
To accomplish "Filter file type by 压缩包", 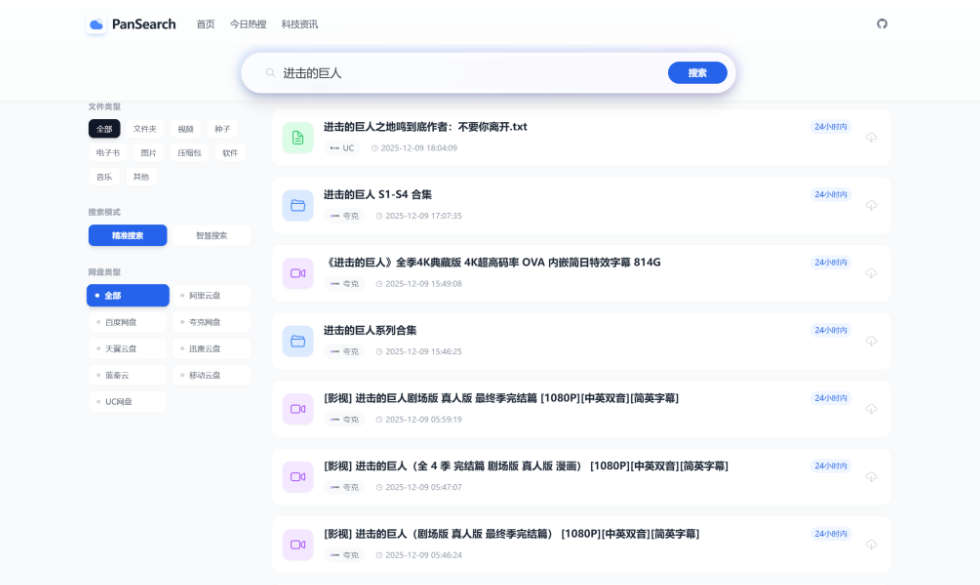I will [189, 152].
